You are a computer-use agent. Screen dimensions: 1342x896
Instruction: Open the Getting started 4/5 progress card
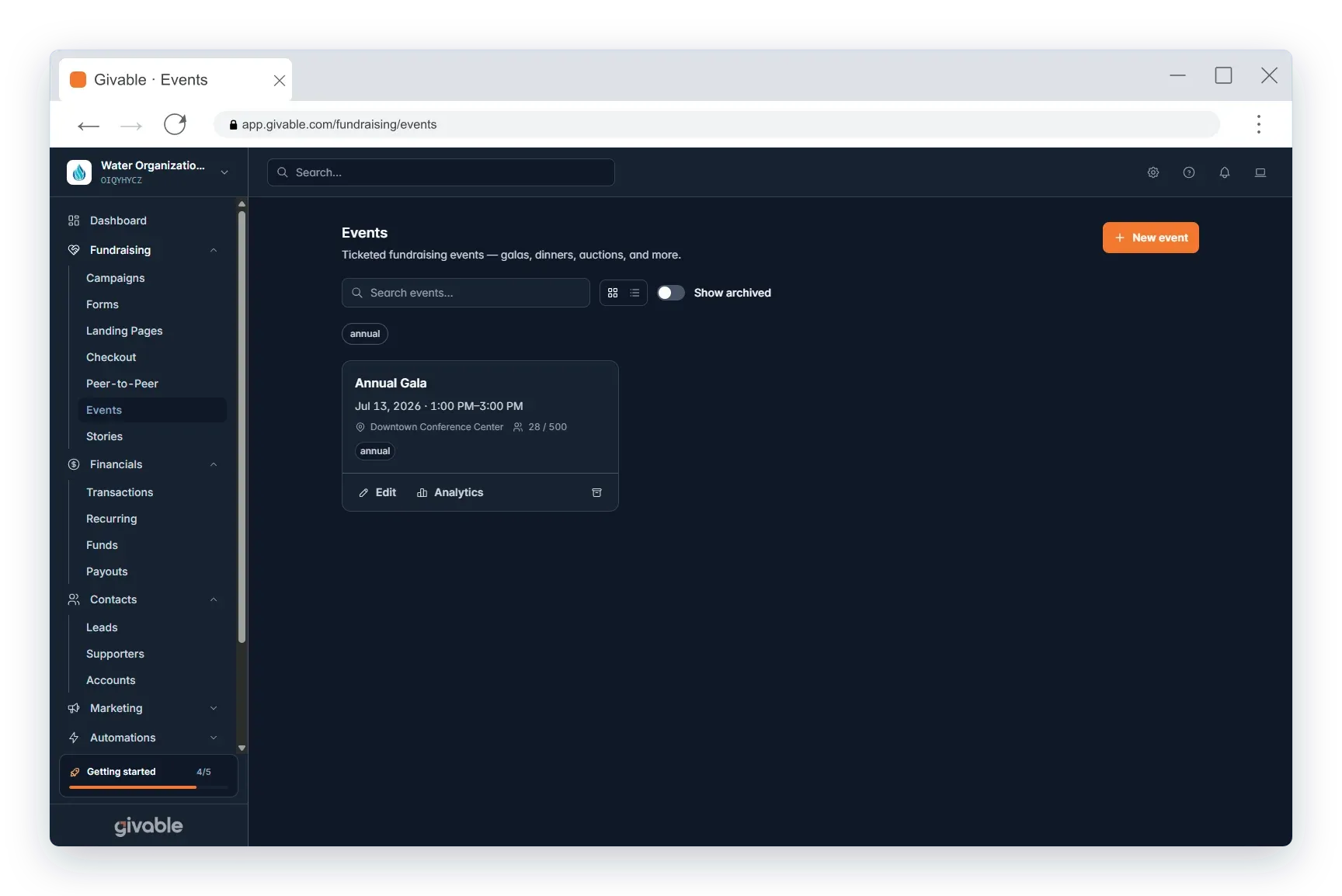point(148,776)
